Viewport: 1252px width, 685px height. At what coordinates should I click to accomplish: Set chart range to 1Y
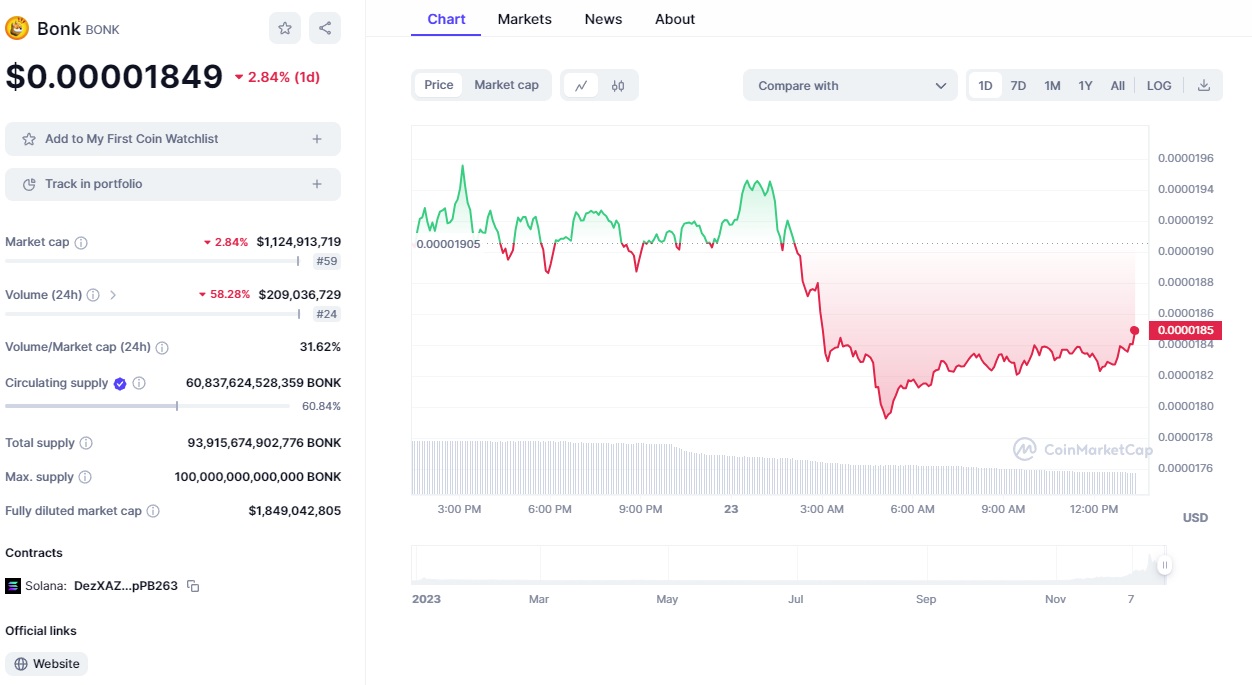[x=1085, y=86]
